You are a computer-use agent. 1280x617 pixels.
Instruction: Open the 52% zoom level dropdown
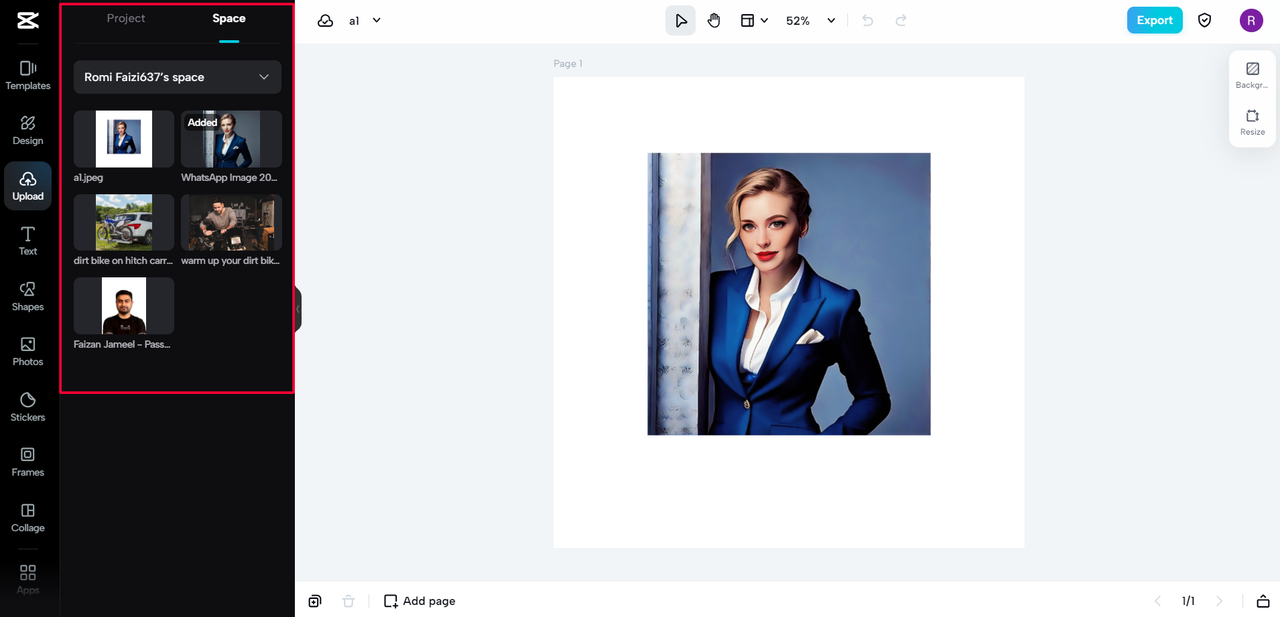[x=810, y=20]
